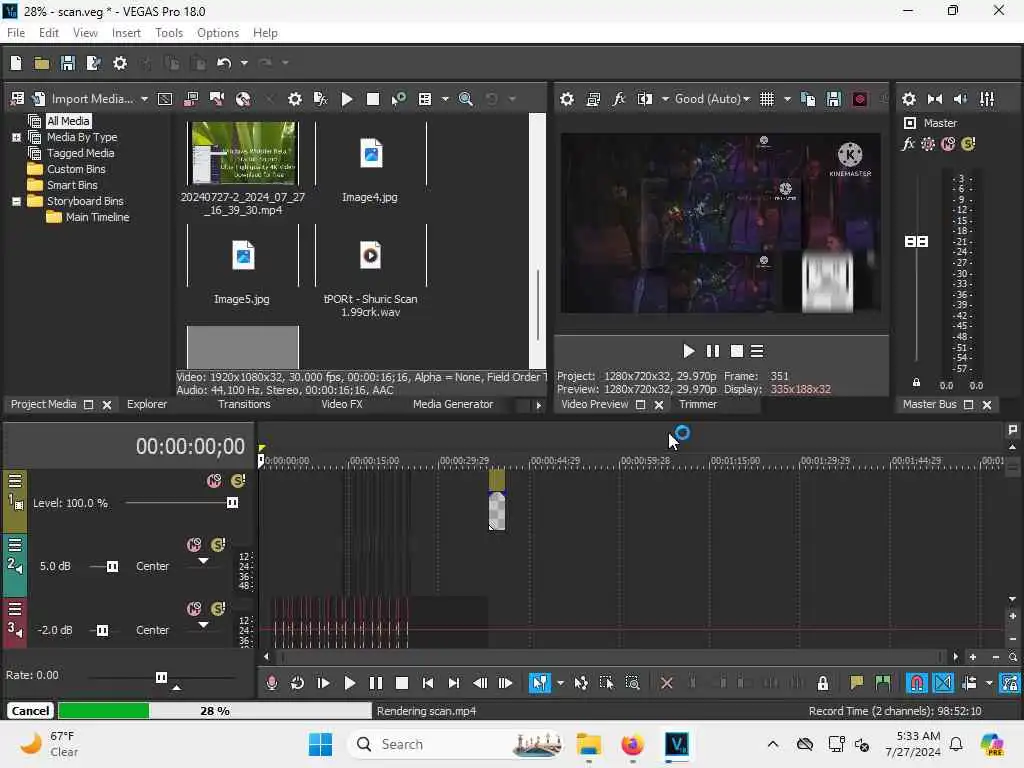Click the Save snapshot icon in Video Preview
Screen dimensions: 1024x768
(x=833, y=99)
